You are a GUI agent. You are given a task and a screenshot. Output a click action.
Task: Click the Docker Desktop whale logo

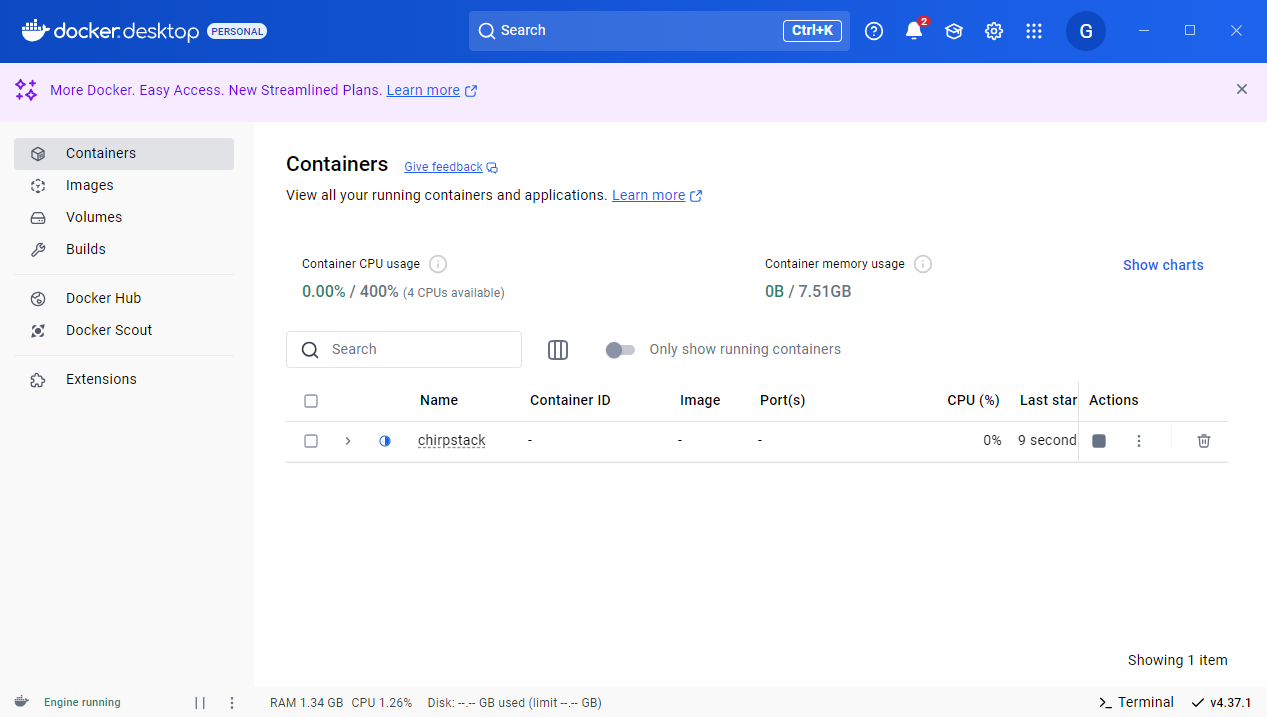[x=35, y=31]
